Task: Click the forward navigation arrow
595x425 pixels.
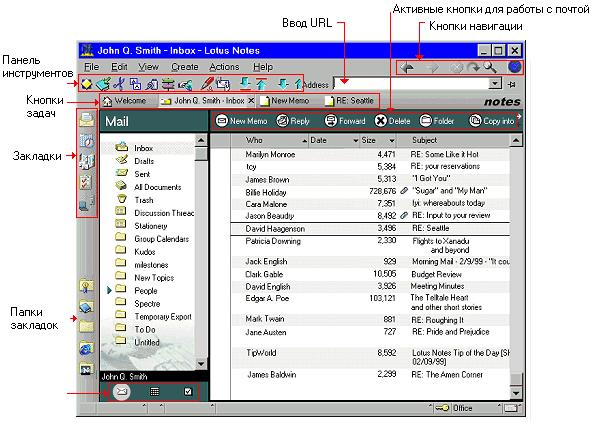Action: (x=432, y=68)
